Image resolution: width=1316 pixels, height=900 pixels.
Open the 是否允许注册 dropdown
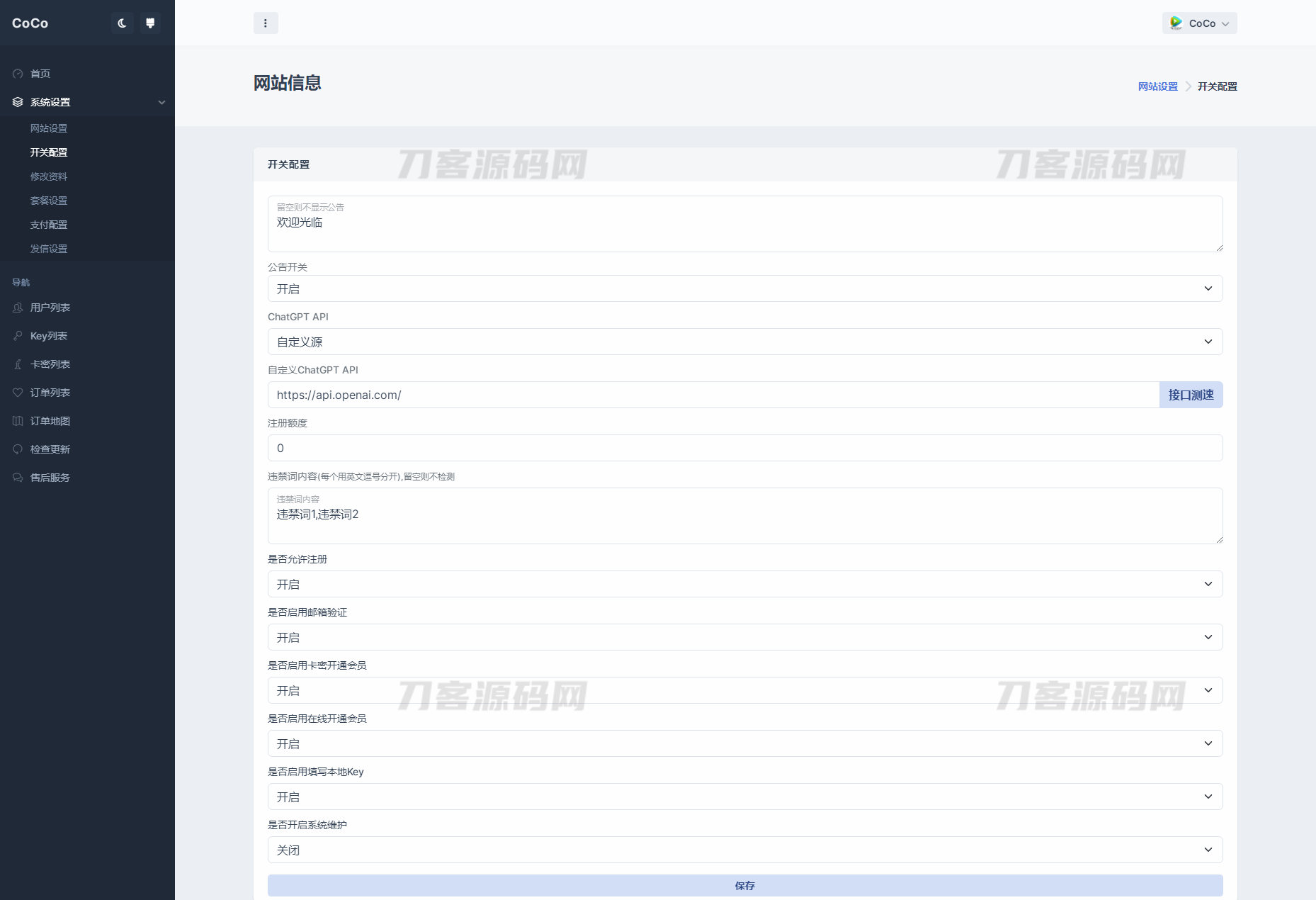pyautogui.click(x=744, y=584)
